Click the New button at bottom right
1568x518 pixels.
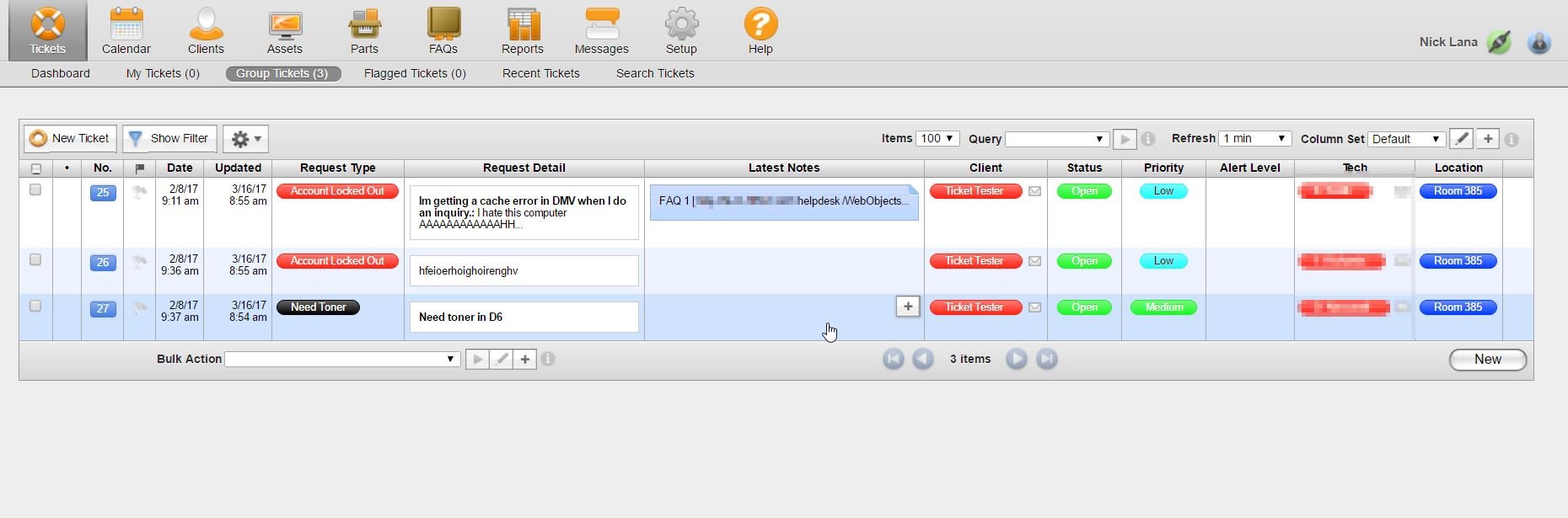tap(1488, 360)
